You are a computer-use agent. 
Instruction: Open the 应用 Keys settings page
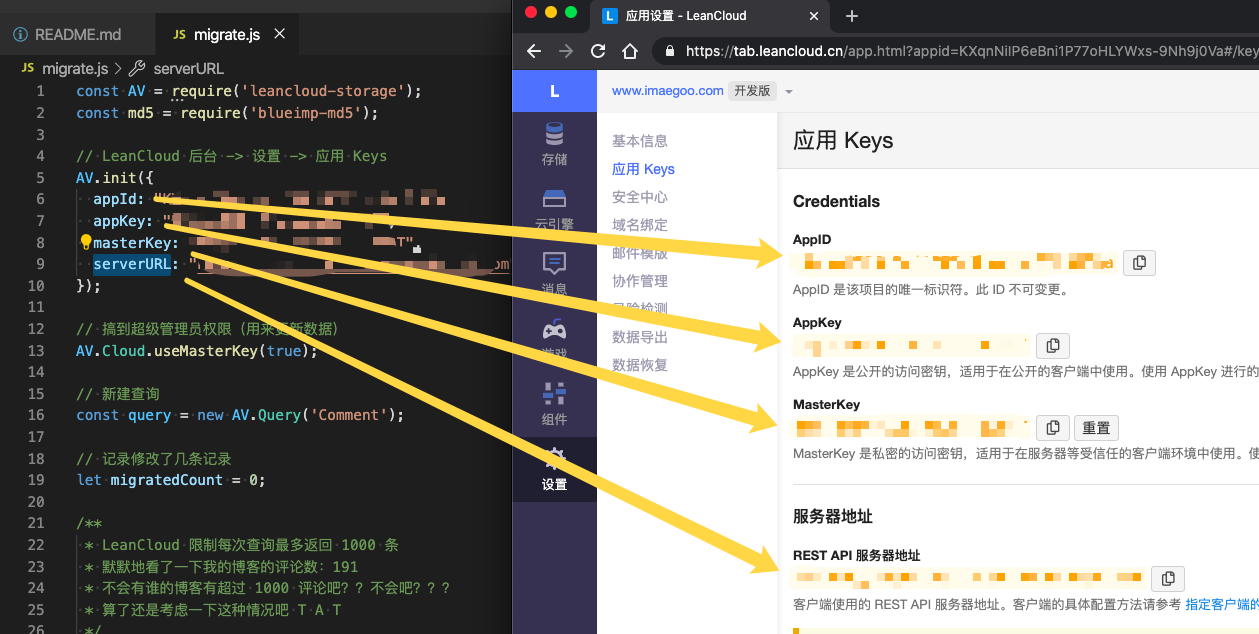tap(643, 169)
